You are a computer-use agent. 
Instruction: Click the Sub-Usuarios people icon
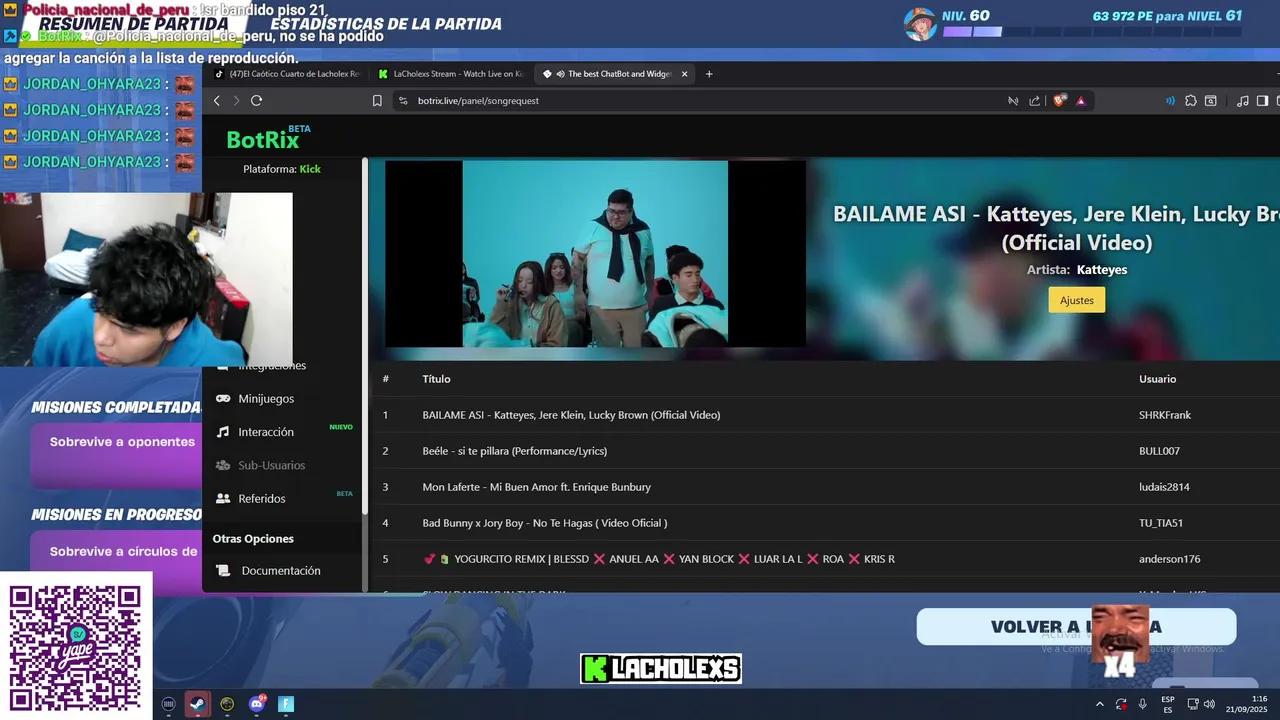pyautogui.click(x=223, y=465)
